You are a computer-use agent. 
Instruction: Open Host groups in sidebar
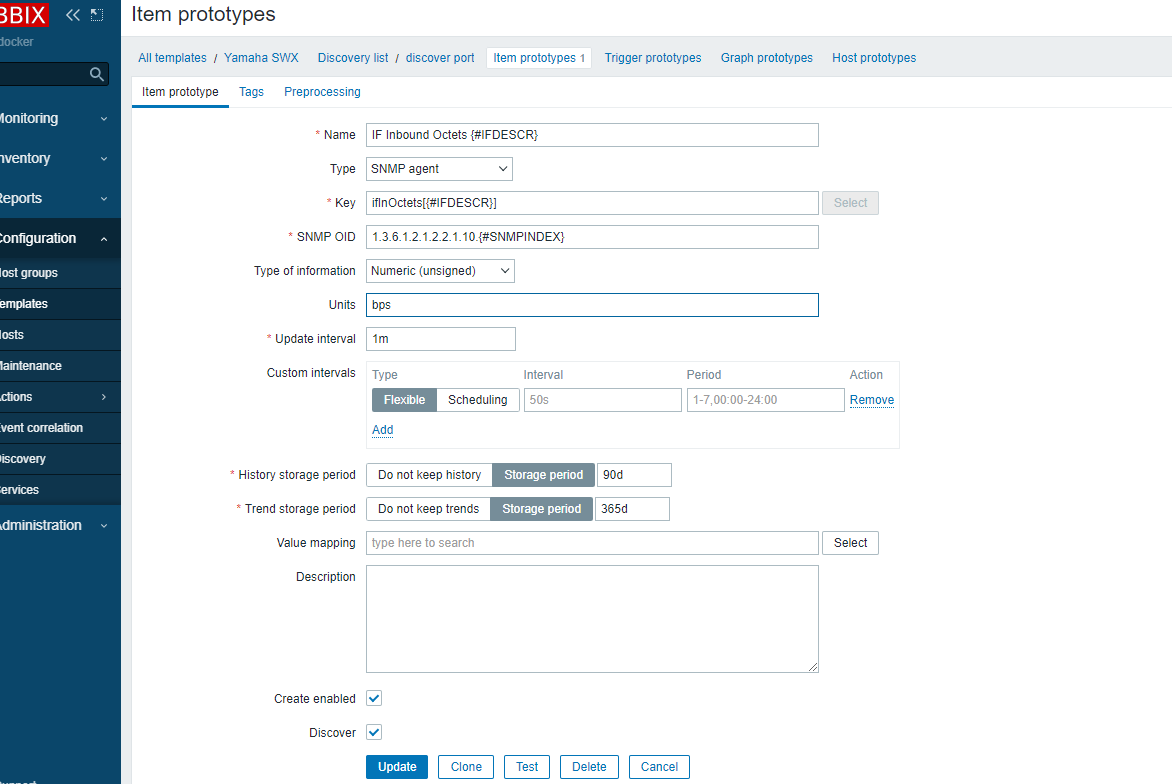[x=60, y=273]
